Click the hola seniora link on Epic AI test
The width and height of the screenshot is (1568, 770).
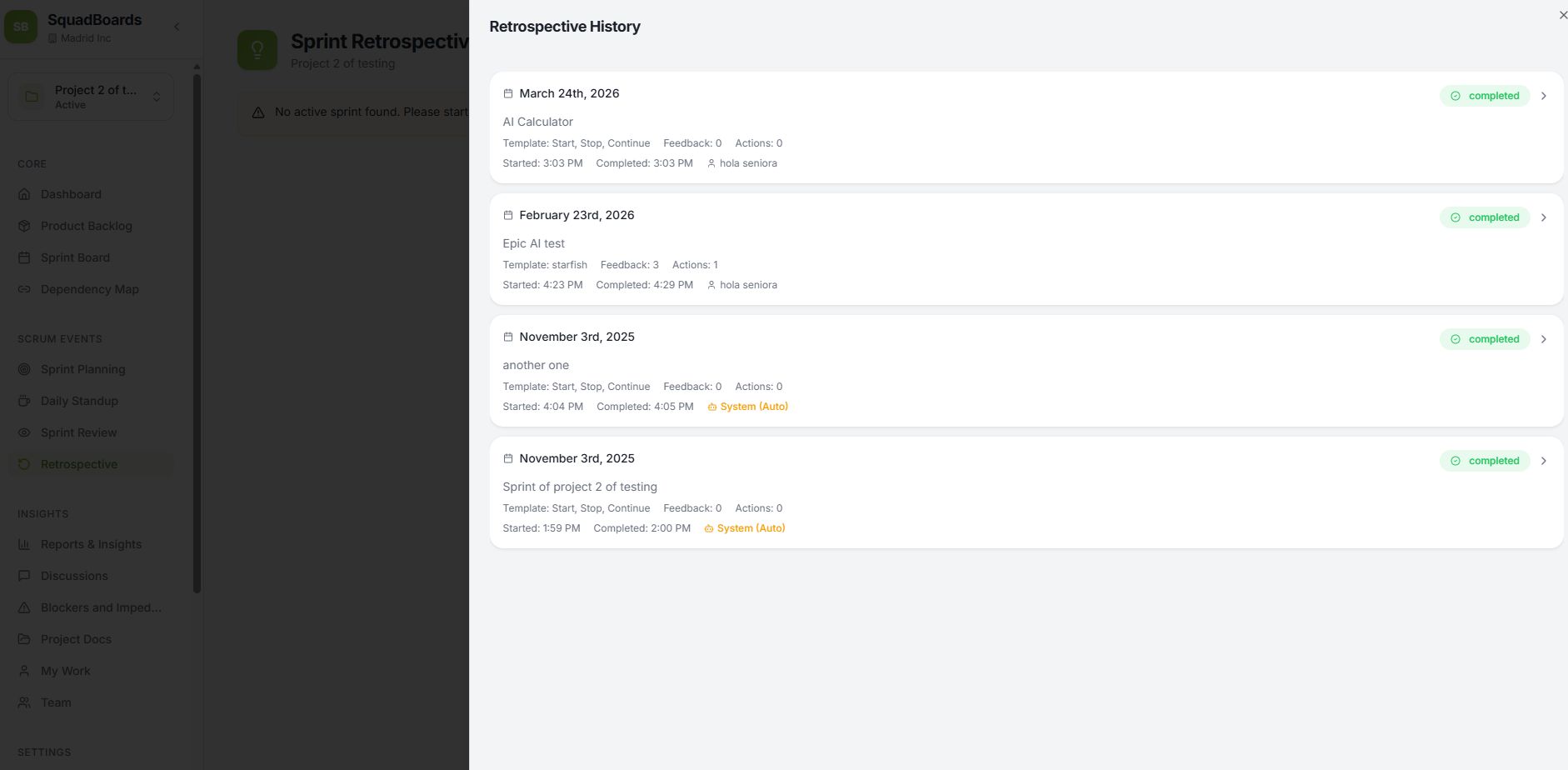[x=748, y=284]
